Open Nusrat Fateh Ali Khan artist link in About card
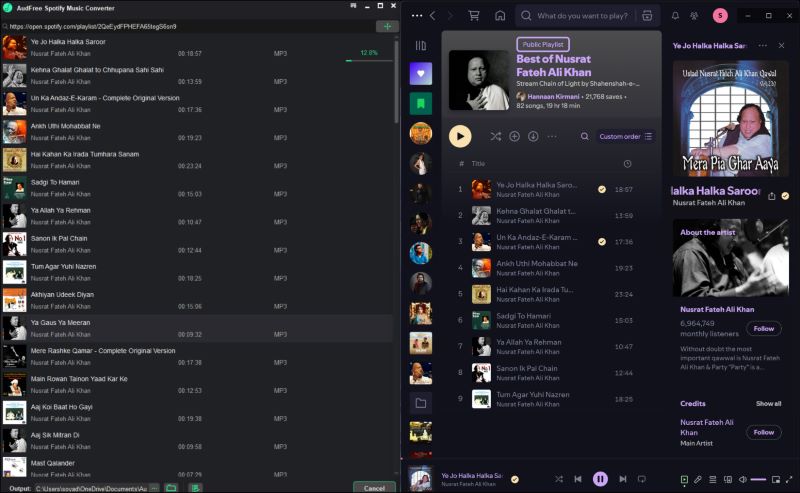Viewport: 800px width, 493px height. pyautogui.click(x=717, y=309)
